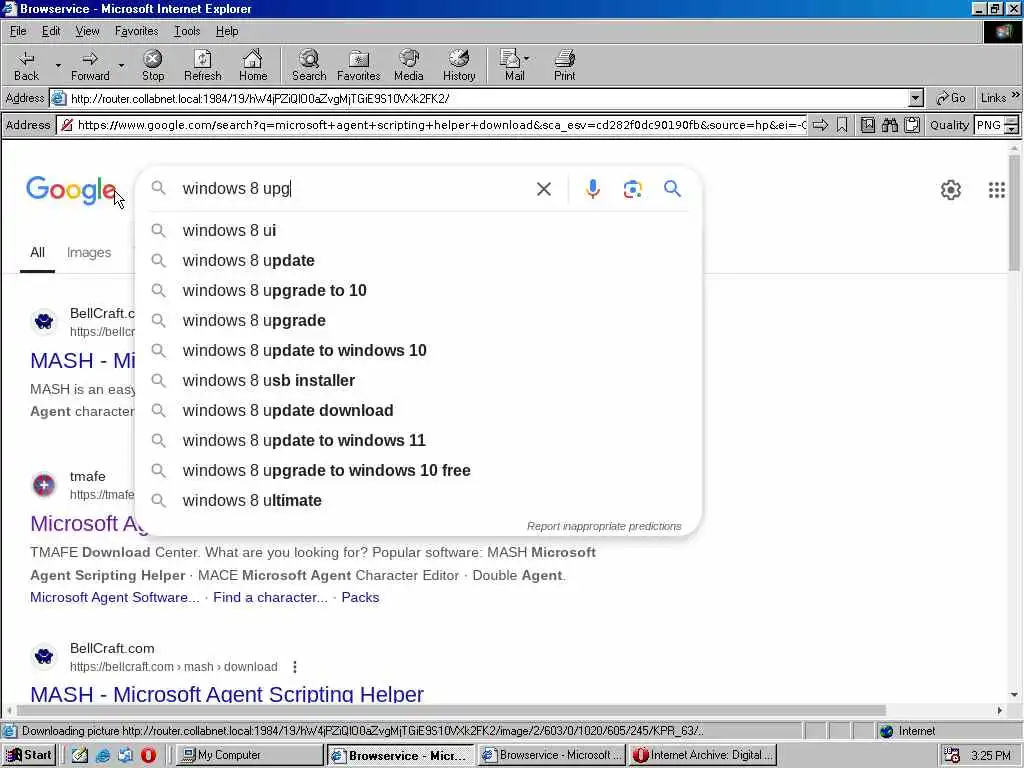Image resolution: width=1024 pixels, height=768 pixels.
Task: Expand the Links toolbar chevron
Action: click(x=1016, y=95)
